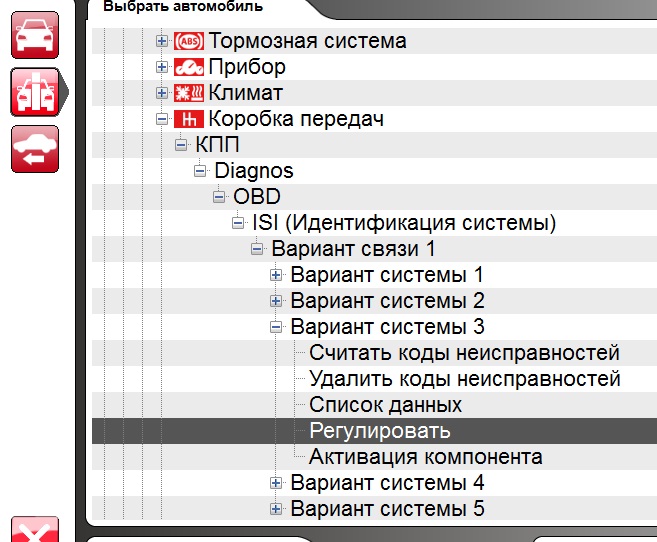Select the Климат tree item
The image size is (657, 542).
[x=245, y=93]
